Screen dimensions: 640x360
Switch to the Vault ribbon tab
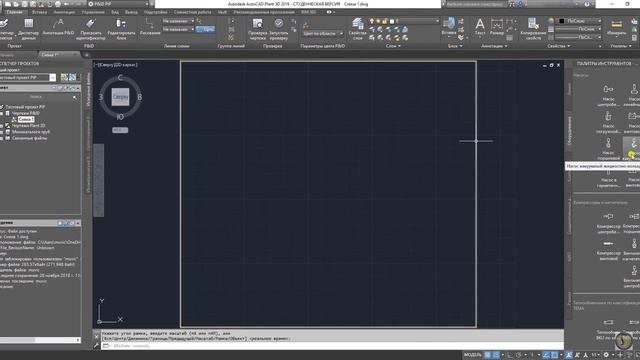[222, 12]
